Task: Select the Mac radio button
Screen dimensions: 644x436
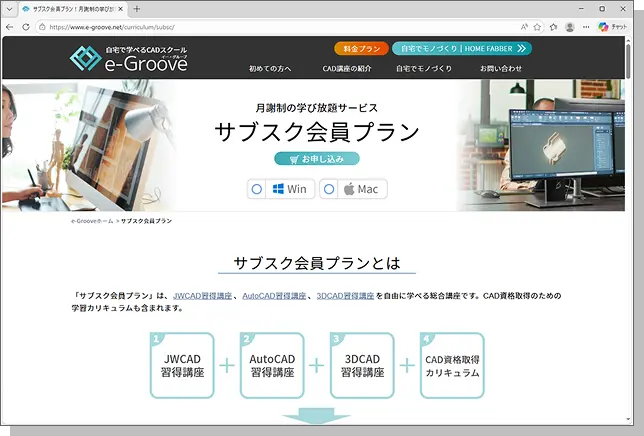Action: 329,189
